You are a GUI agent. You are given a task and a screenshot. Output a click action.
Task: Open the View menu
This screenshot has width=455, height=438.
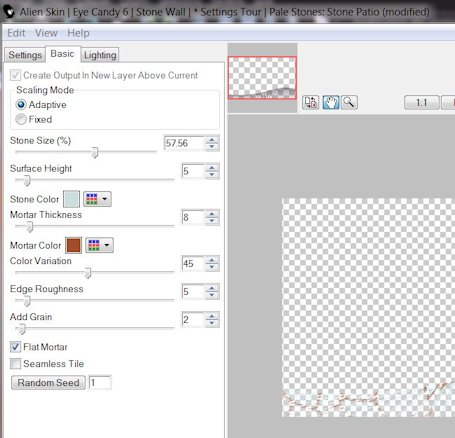click(x=46, y=33)
